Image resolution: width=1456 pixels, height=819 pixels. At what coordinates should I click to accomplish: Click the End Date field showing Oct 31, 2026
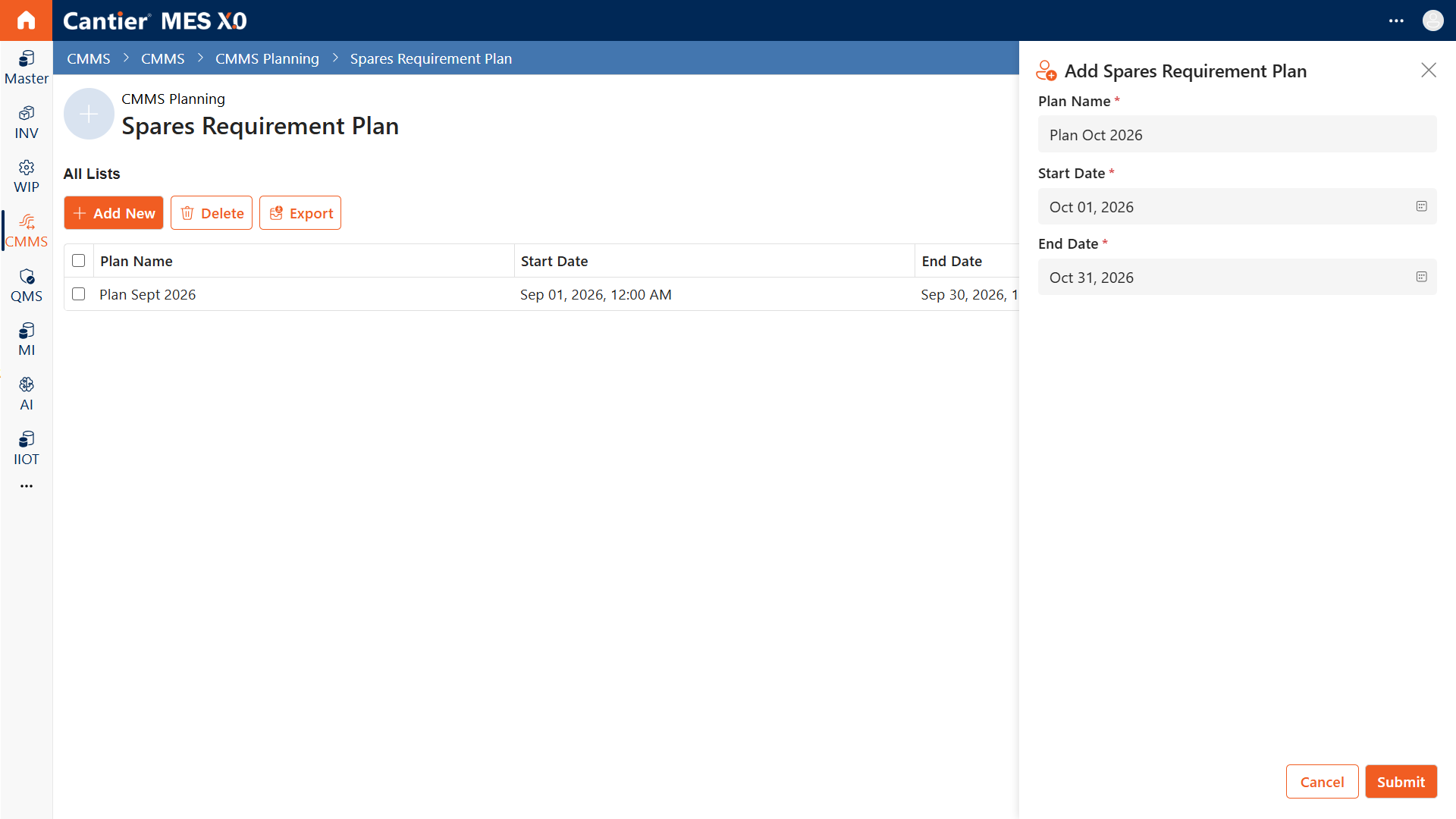(1238, 278)
